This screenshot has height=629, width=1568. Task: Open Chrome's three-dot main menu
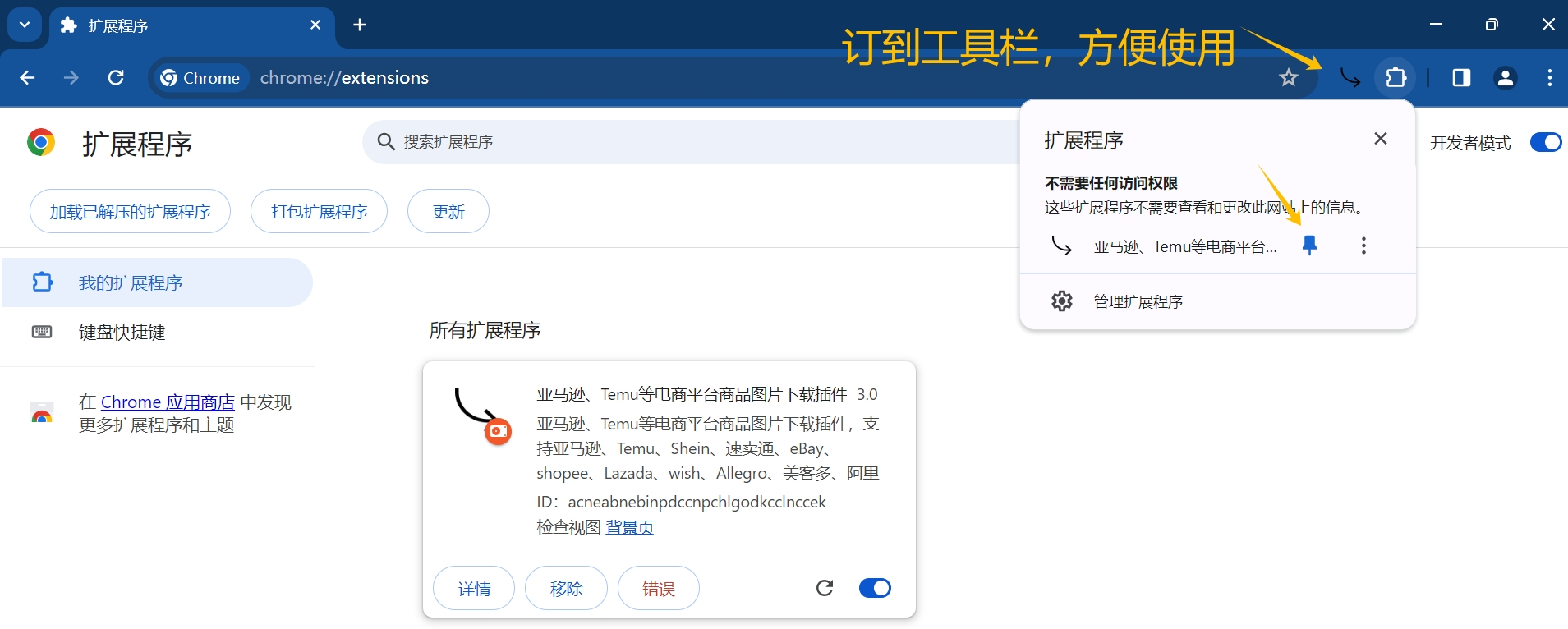(x=1549, y=78)
